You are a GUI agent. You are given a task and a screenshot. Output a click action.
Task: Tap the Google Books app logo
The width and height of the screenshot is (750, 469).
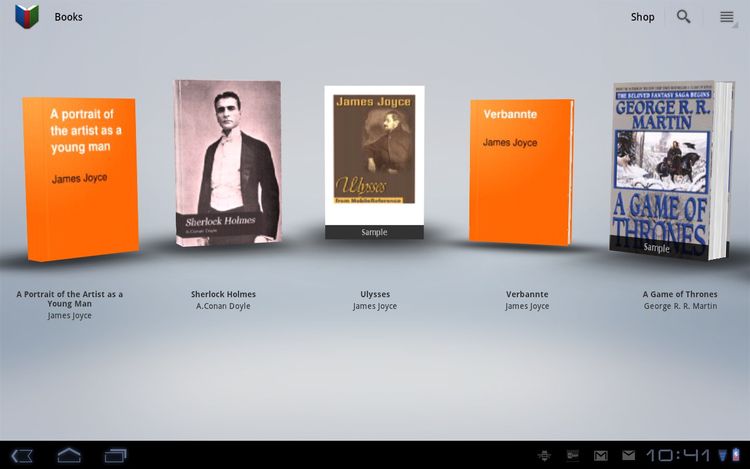(x=26, y=17)
